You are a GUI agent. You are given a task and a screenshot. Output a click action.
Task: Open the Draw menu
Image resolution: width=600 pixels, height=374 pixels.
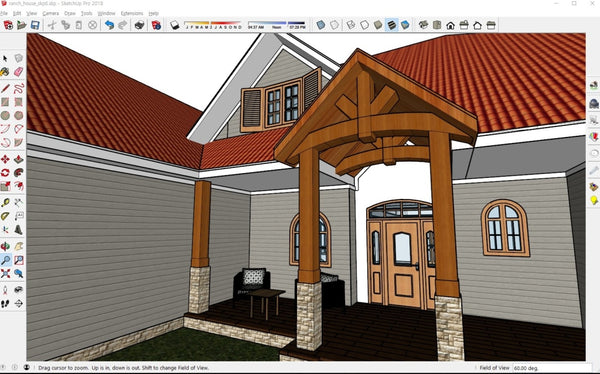(x=70, y=13)
